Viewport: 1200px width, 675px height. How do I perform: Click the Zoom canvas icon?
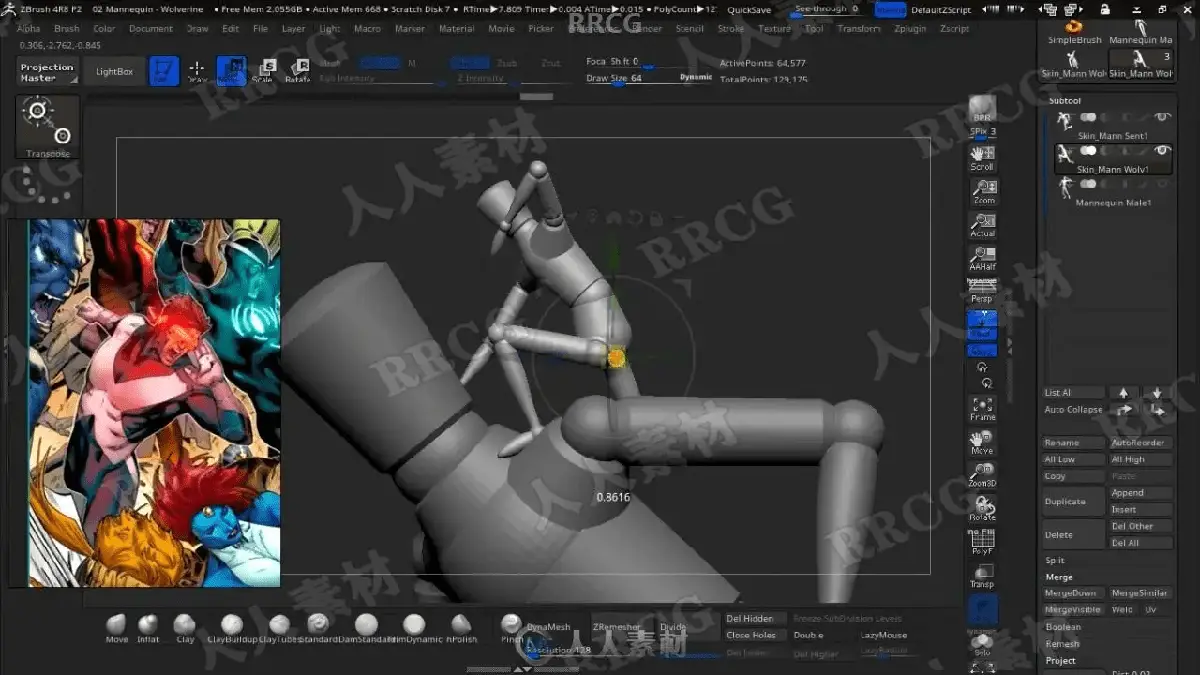tap(983, 192)
